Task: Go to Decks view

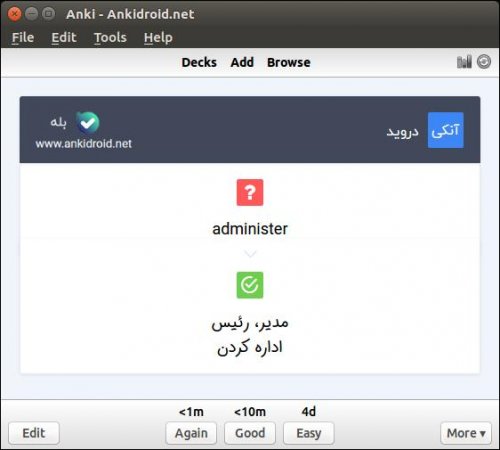Action: [x=199, y=62]
